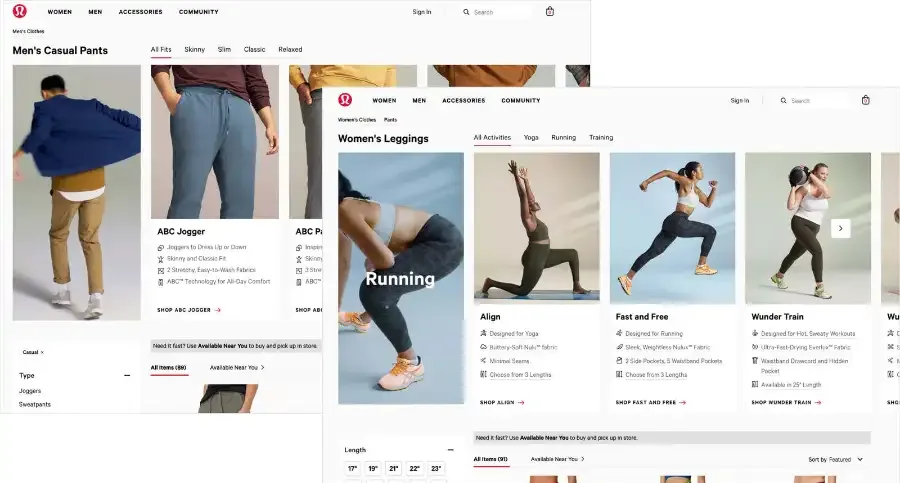Click 'Women's Clothes' breadcrumb link
900x483 pixels.
(x=357, y=120)
